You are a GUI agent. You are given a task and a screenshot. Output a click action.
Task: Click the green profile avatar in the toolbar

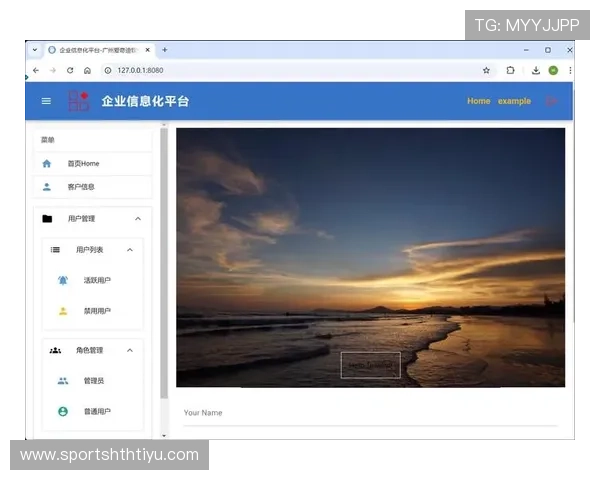click(553, 70)
